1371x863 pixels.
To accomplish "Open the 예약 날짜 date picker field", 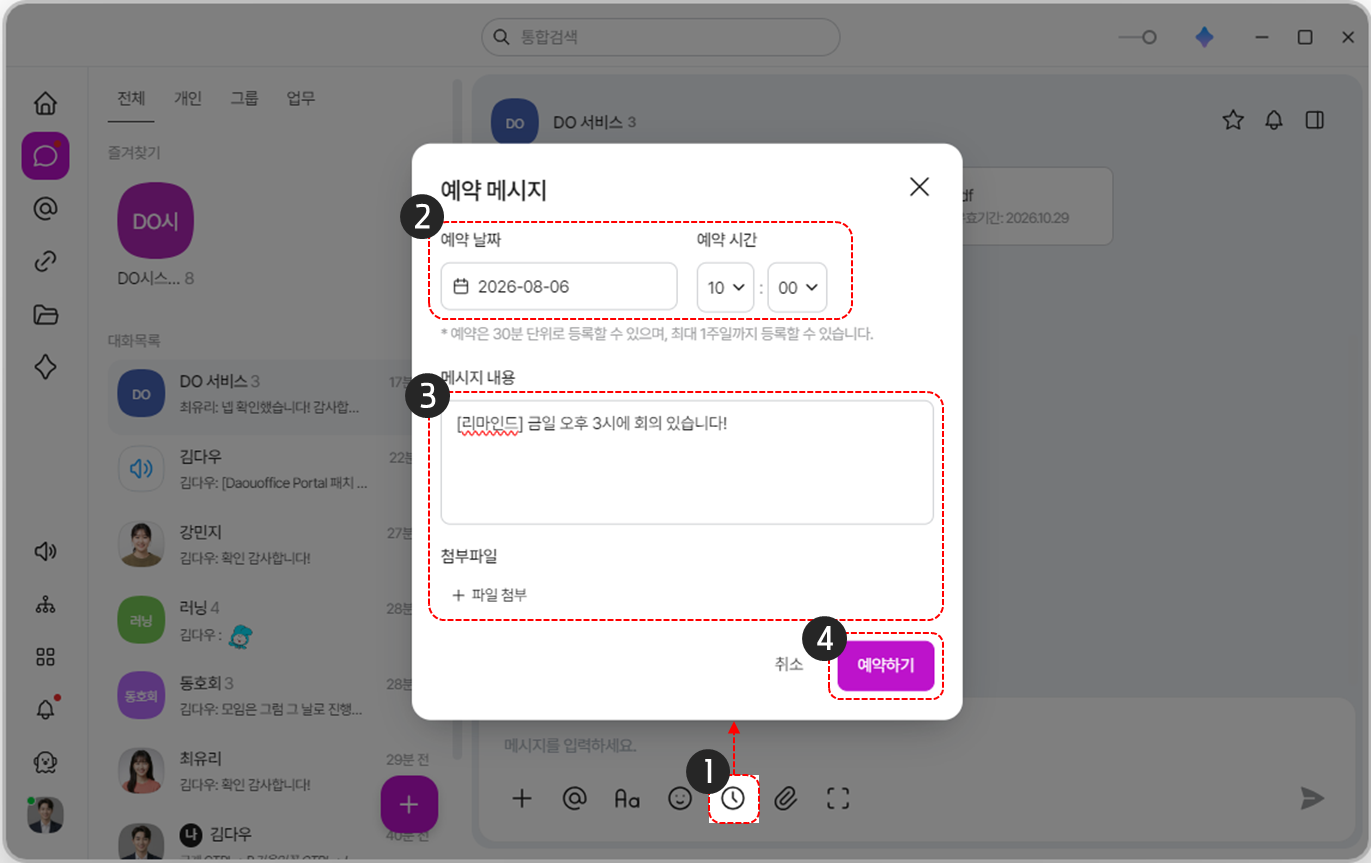I will 559,287.
